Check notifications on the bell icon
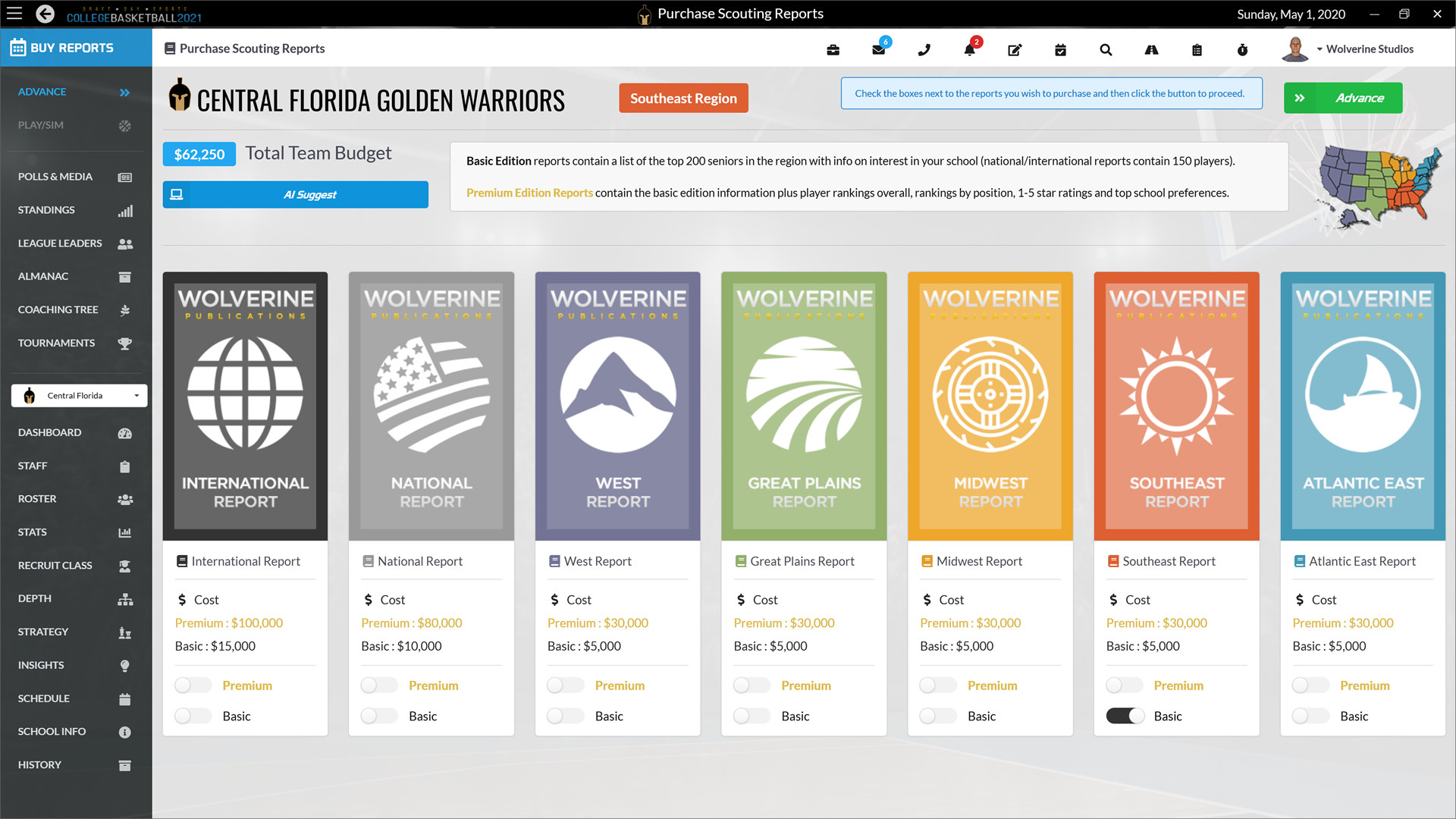 [x=969, y=50]
